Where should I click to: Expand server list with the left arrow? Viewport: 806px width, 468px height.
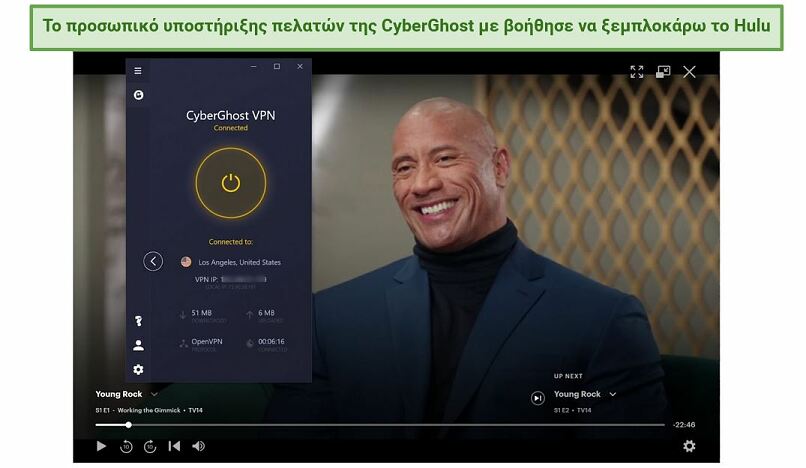[x=153, y=261]
